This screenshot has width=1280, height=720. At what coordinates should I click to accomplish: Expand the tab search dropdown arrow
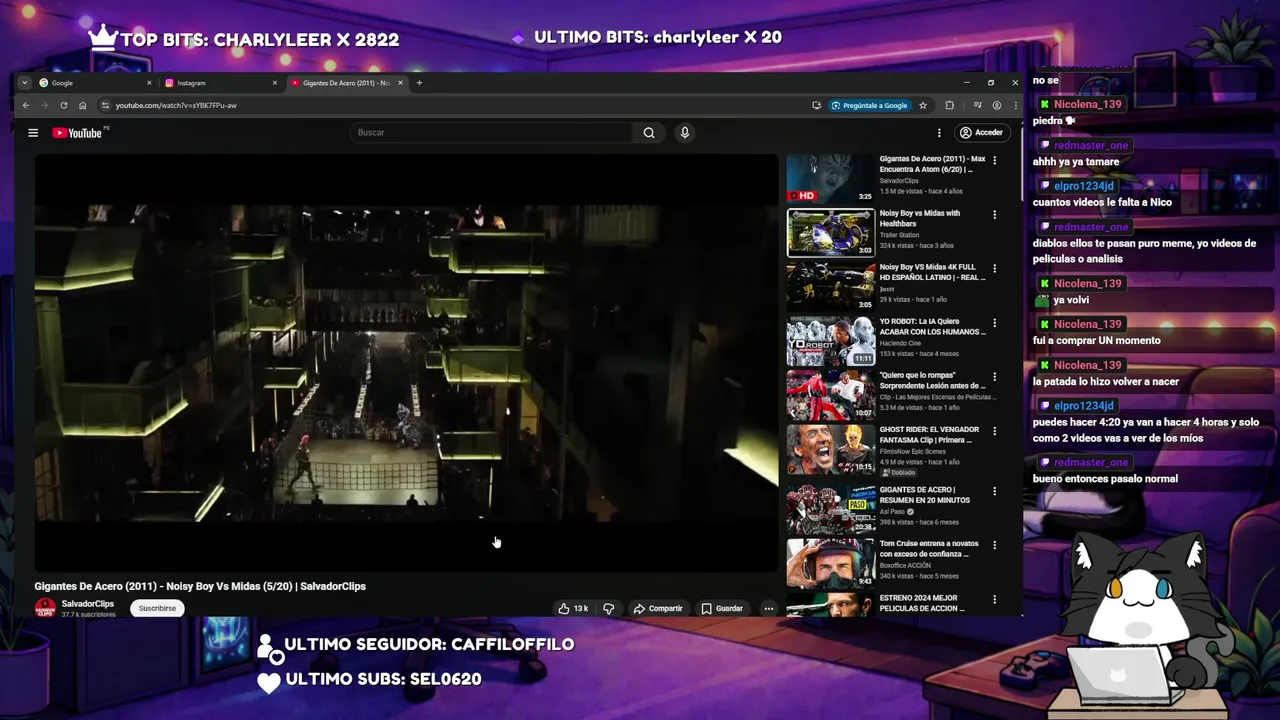point(25,83)
